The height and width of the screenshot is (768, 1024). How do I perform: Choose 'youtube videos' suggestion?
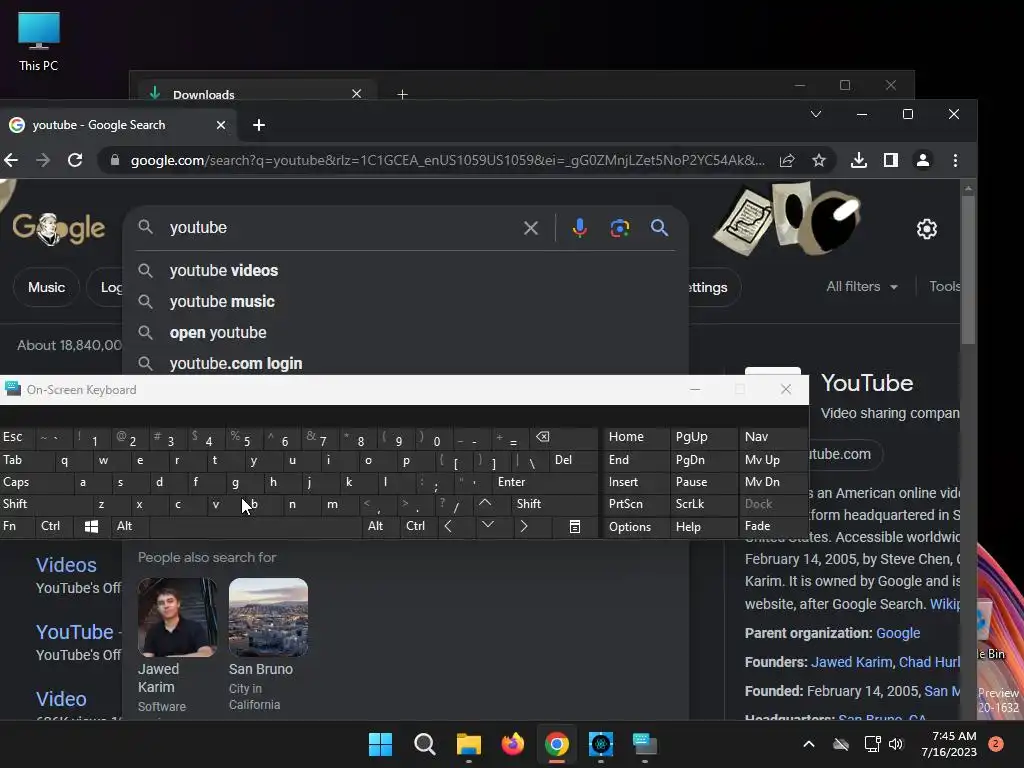(405, 270)
